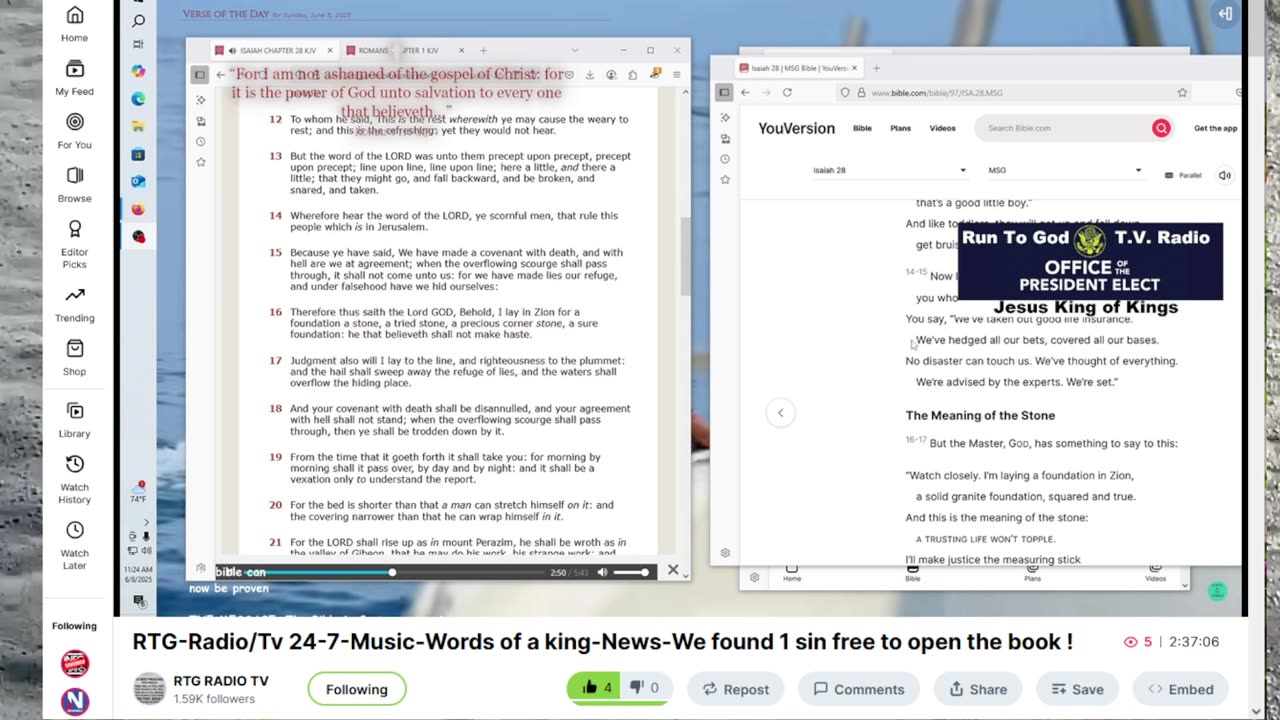Image resolution: width=1280 pixels, height=720 pixels.
Task: Open the YouVersion Bible menu
Action: point(862,128)
